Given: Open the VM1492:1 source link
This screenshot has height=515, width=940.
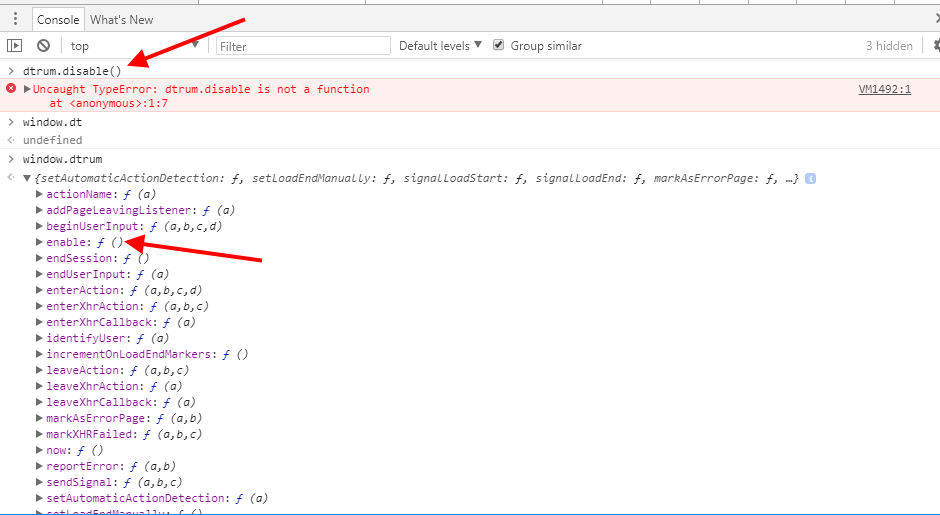Looking at the screenshot, I should (884, 89).
